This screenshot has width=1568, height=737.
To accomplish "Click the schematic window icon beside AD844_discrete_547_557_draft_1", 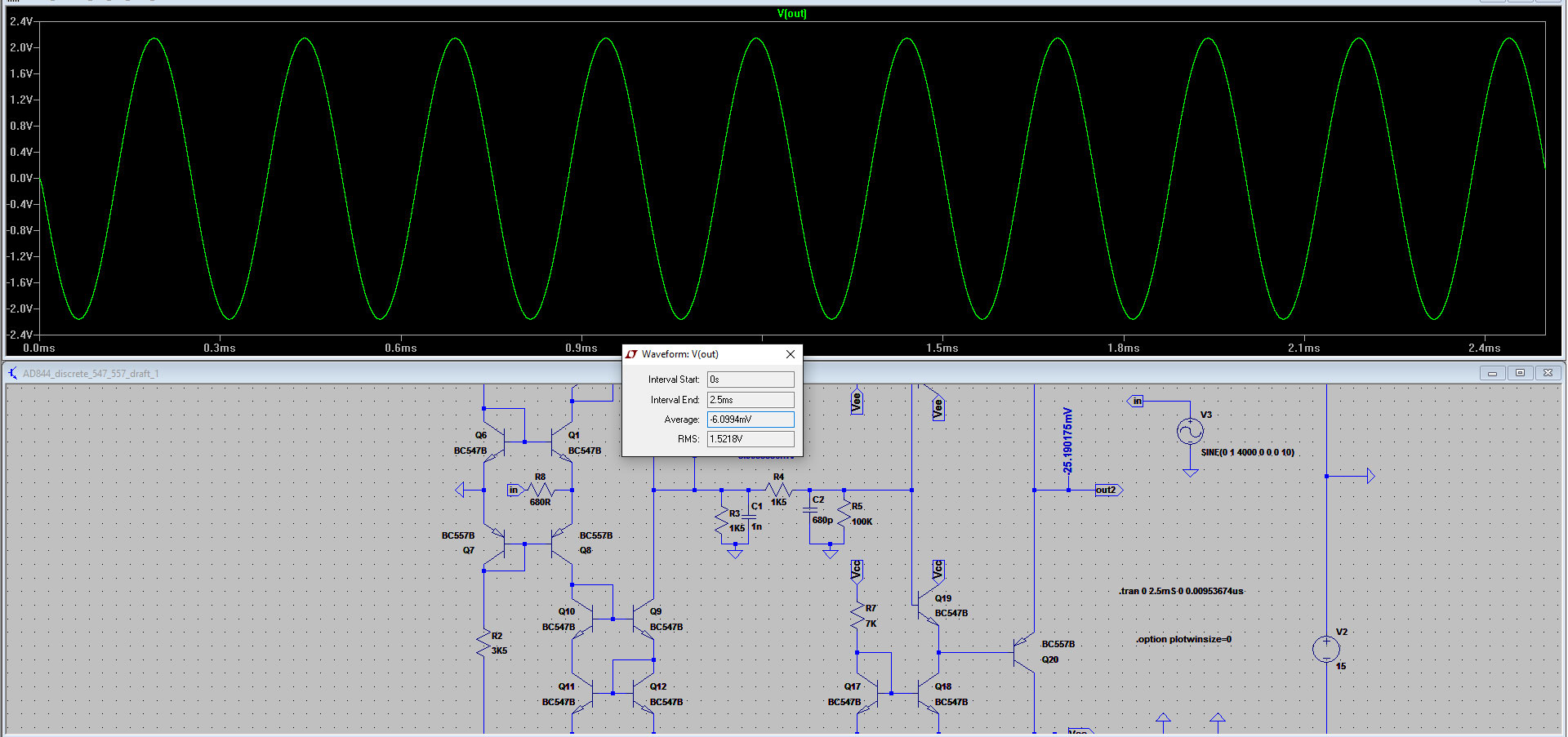I will tap(12, 373).
